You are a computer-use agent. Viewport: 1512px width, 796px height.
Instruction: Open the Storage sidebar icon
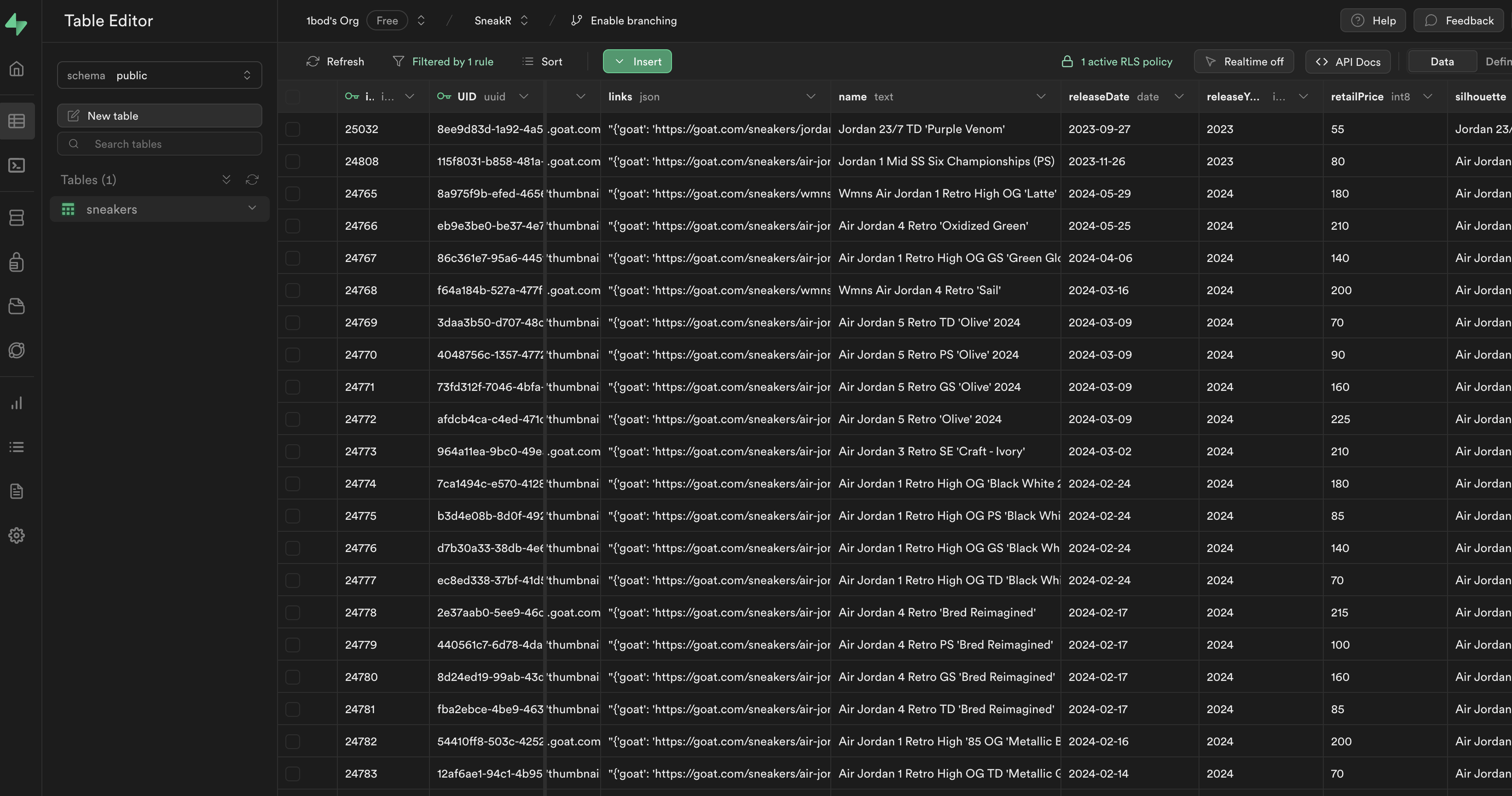click(17, 306)
